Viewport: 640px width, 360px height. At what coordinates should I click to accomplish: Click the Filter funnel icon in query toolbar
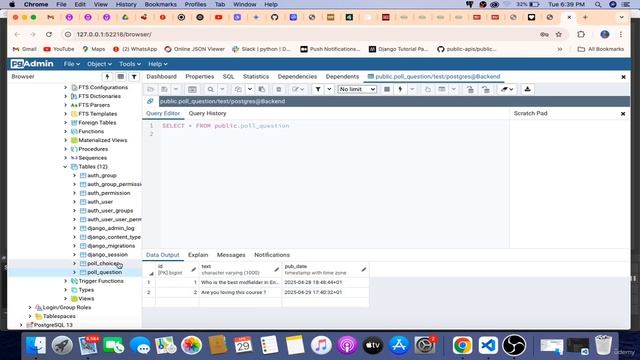(318, 89)
